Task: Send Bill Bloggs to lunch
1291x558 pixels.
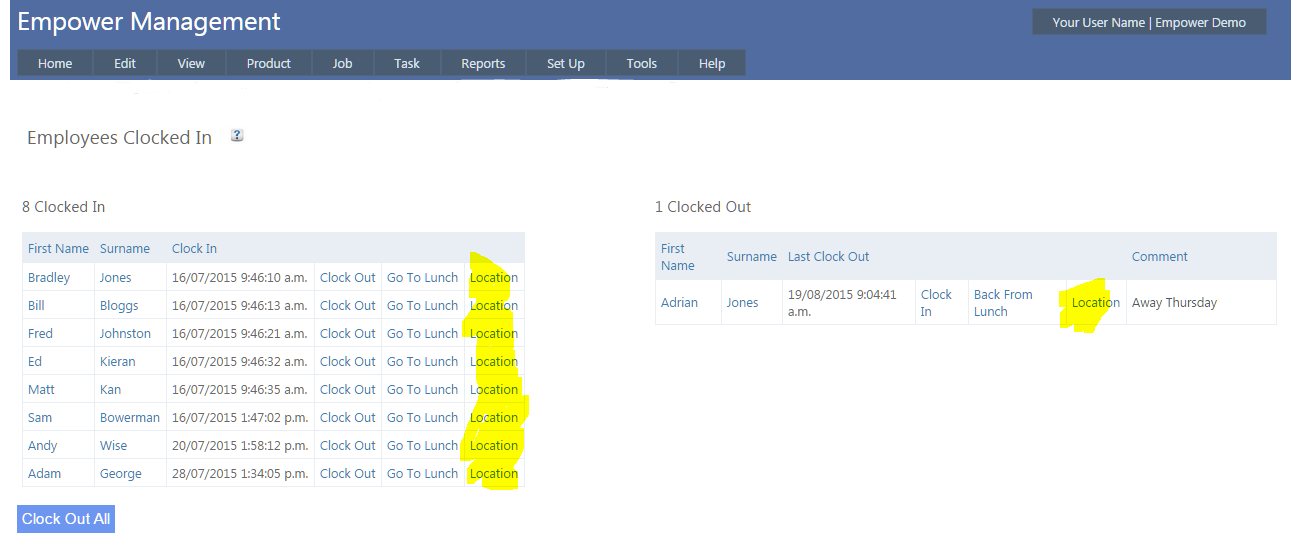Action: tap(422, 306)
